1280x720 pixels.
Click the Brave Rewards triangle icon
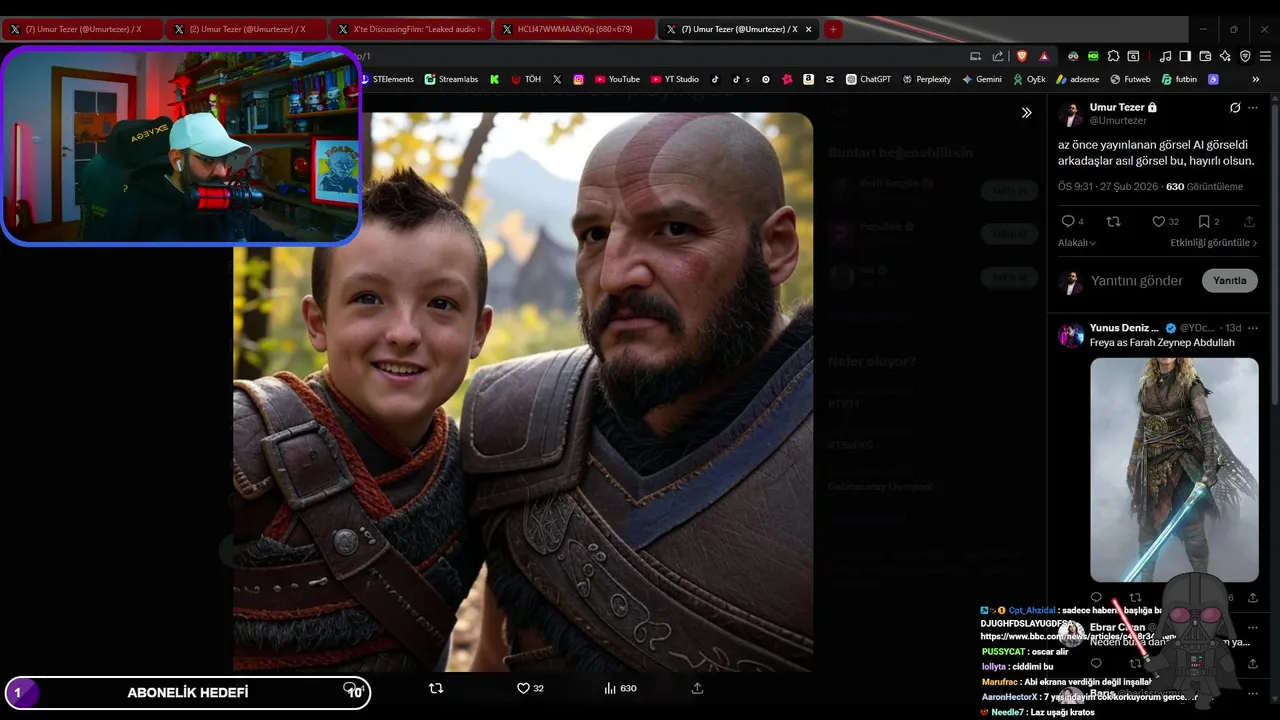tap(1044, 56)
